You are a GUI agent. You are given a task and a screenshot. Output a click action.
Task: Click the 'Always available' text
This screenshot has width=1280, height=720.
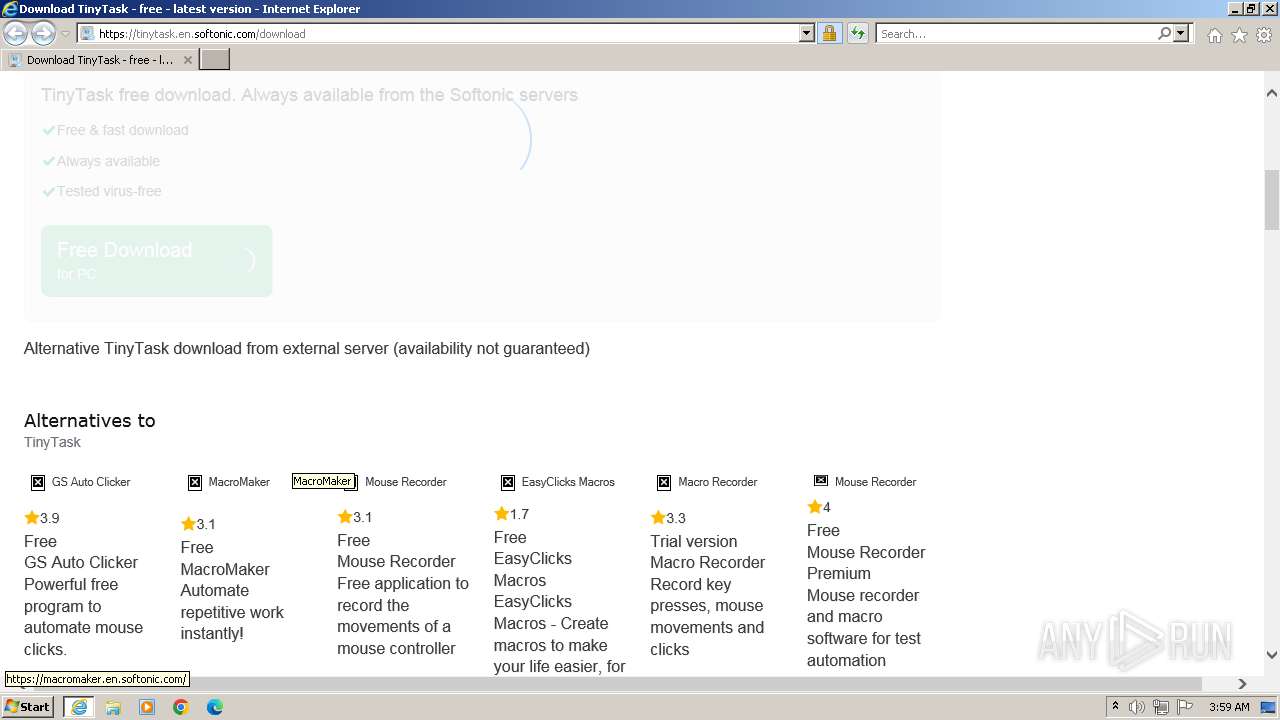point(108,161)
